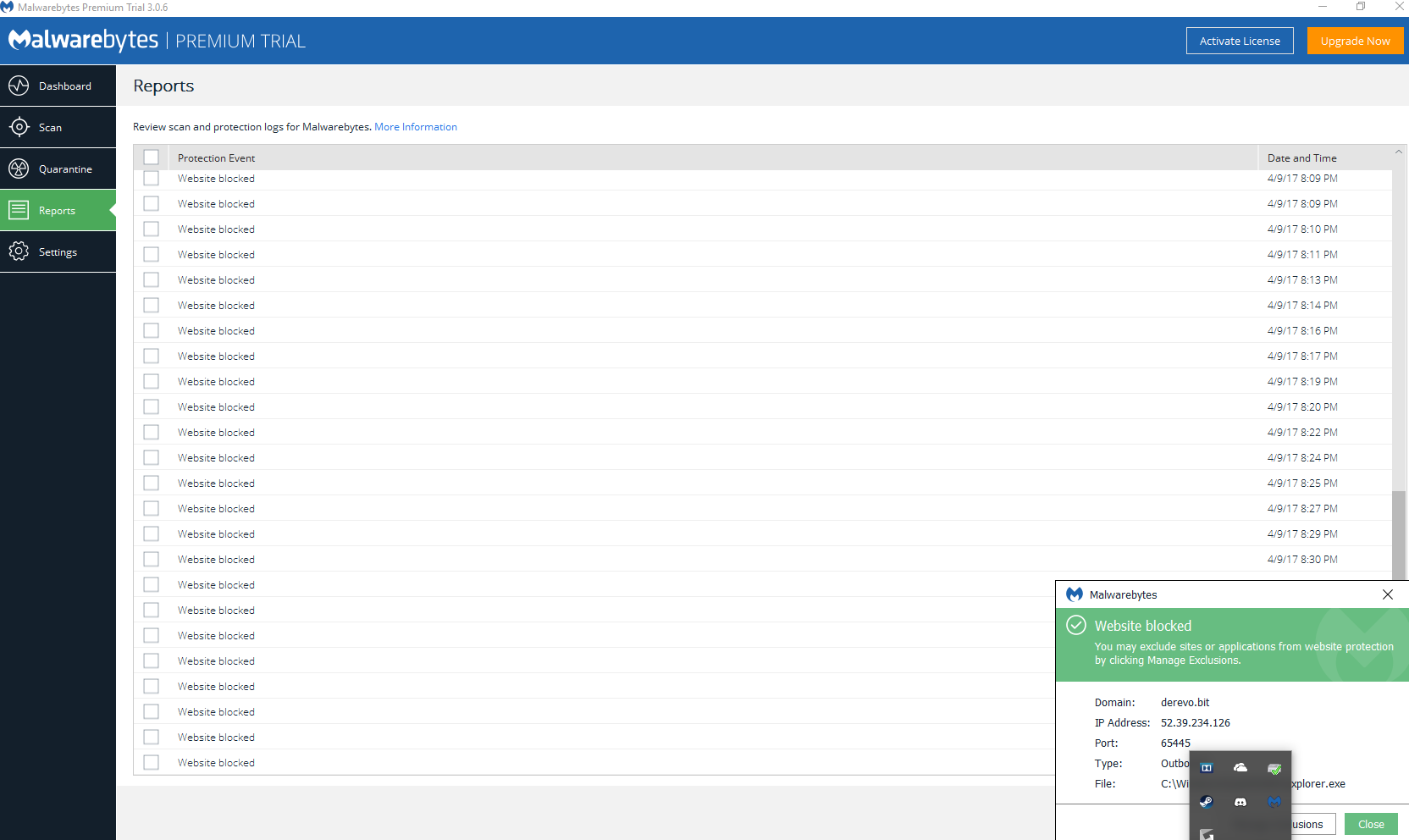Open the OneDrive cloud tray icon

[x=1240, y=767]
